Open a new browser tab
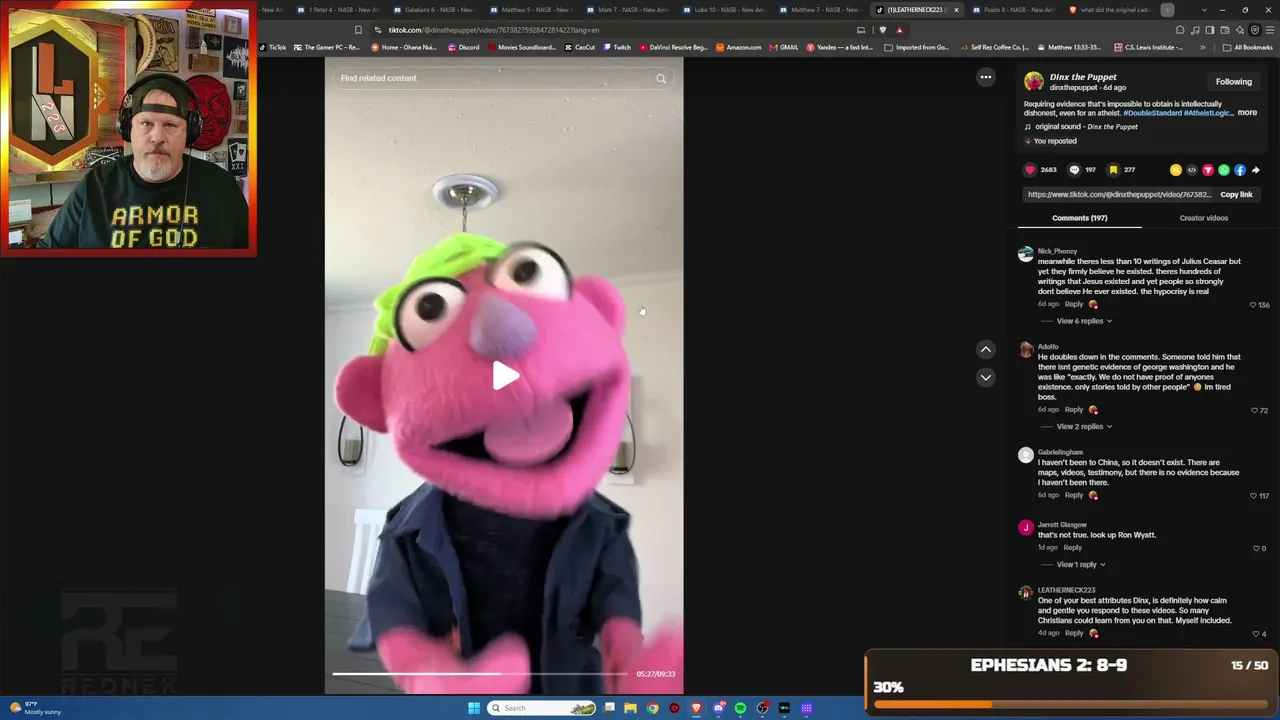 click(x=1167, y=10)
